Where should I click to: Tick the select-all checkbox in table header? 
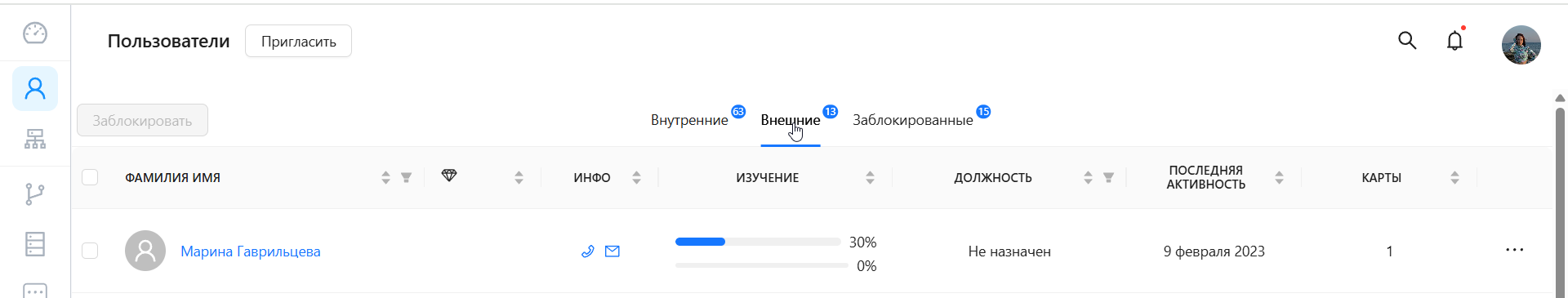coord(90,177)
